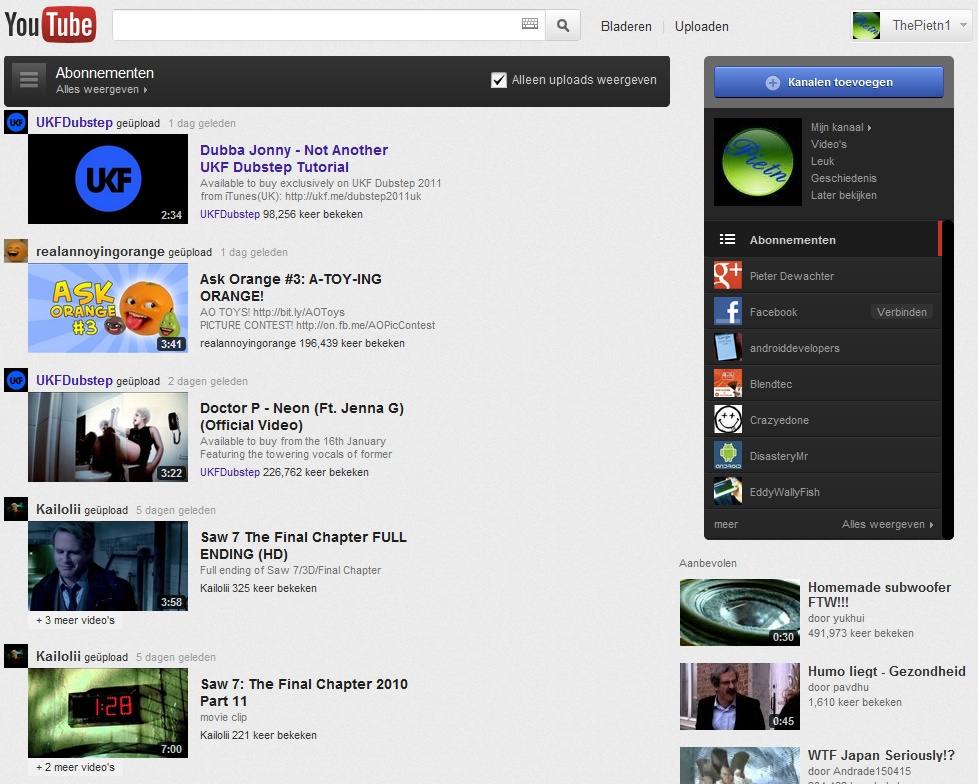The width and height of the screenshot is (978, 784).
Task: Expand Alles weergeven at sidebar bottom
Action: click(887, 525)
